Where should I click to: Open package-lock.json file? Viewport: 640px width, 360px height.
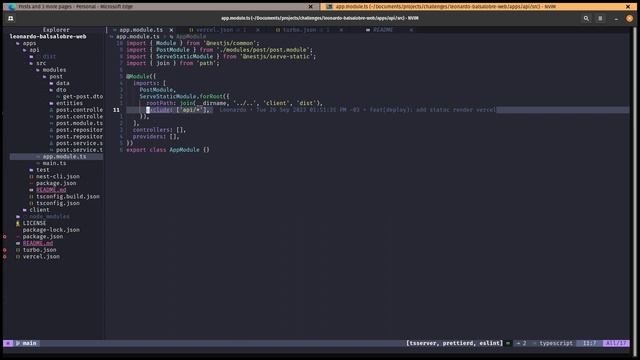coord(51,230)
